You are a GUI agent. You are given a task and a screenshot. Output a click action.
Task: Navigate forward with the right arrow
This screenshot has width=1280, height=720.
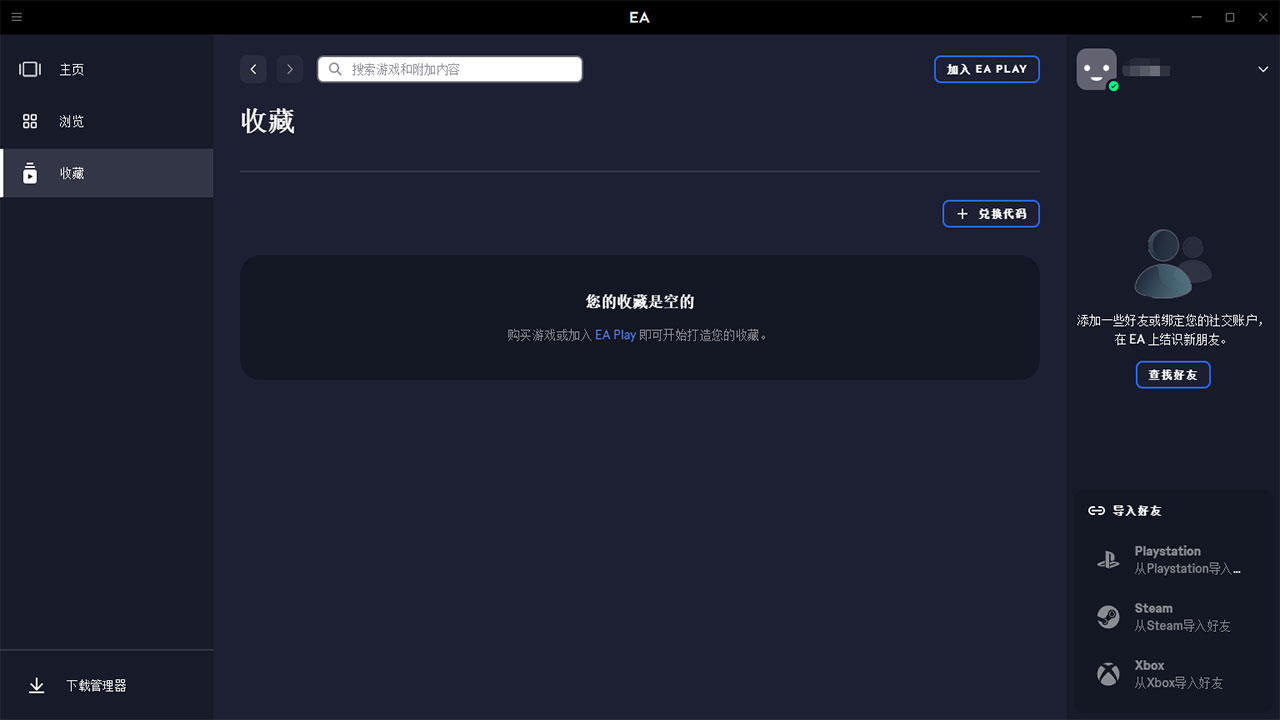(x=290, y=69)
